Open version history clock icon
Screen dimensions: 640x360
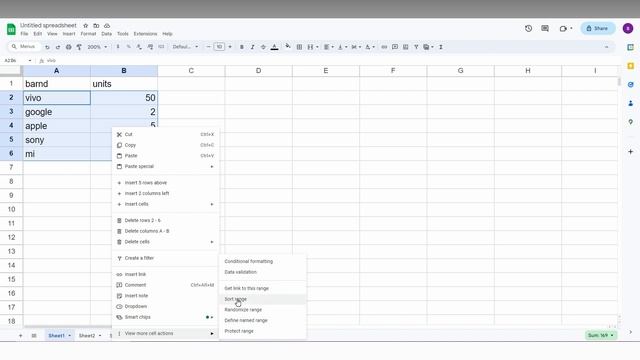tap(529, 28)
